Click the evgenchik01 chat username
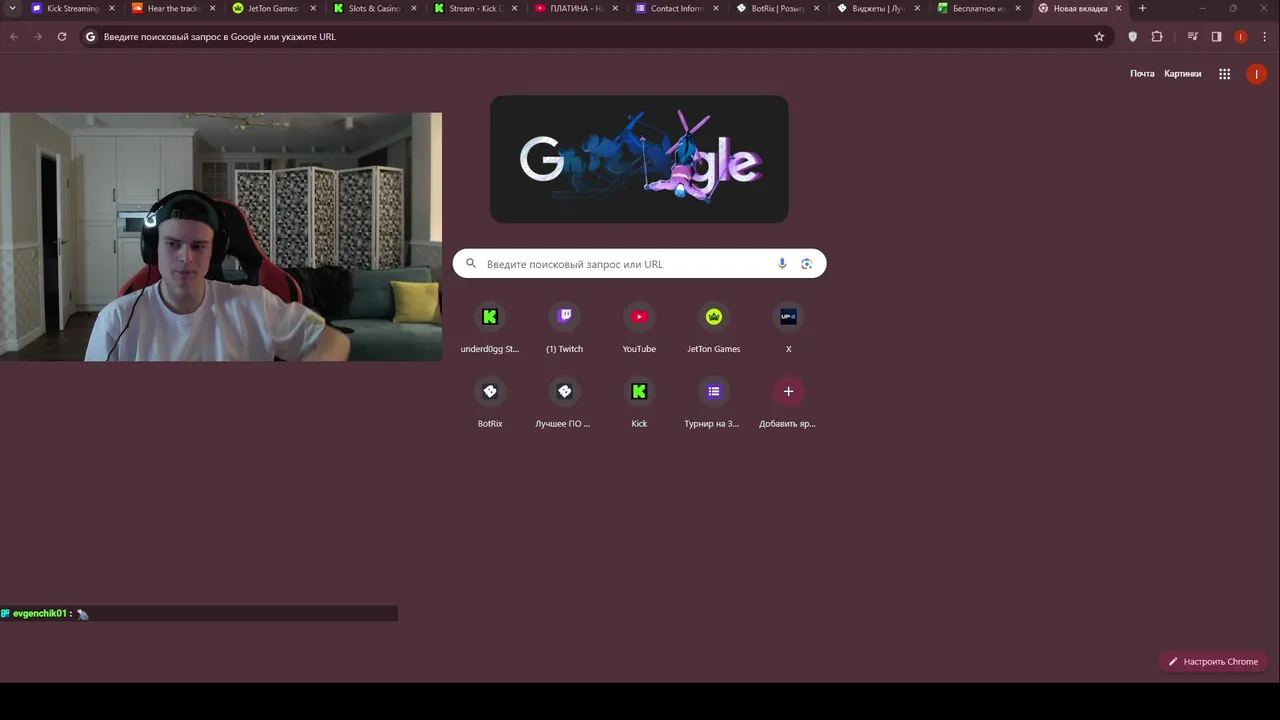Image resolution: width=1280 pixels, height=720 pixels. click(x=39, y=613)
